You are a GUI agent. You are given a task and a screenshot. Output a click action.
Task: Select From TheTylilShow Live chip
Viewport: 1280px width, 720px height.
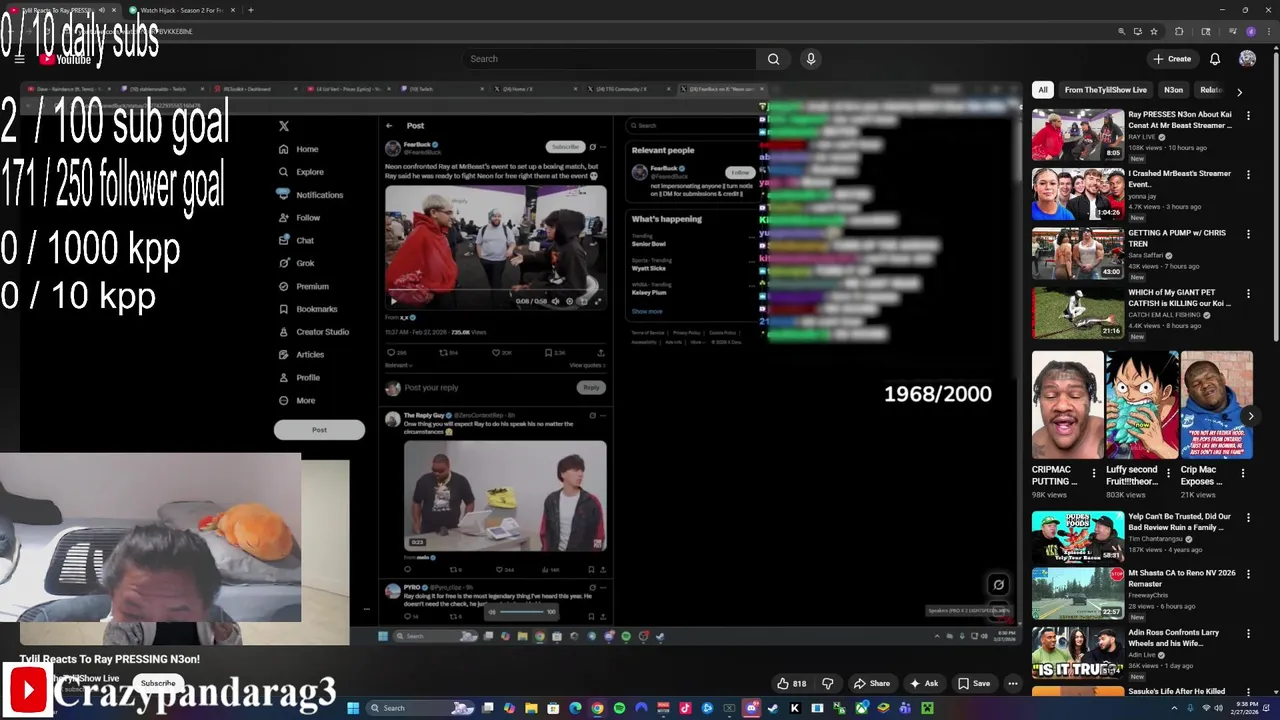(x=1105, y=90)
